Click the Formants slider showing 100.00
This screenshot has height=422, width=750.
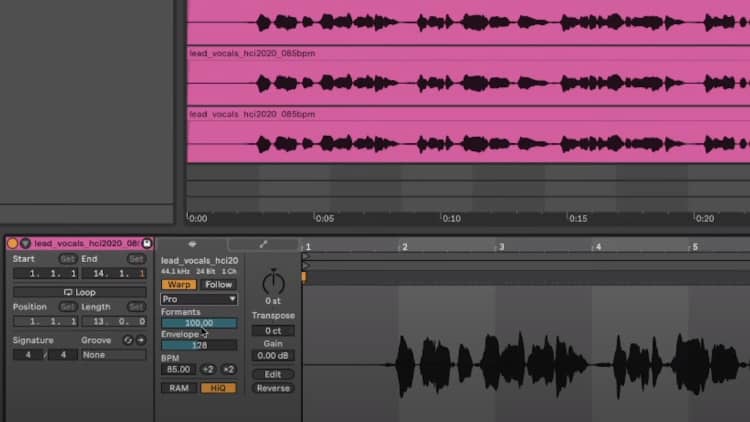(x=199, y=323)
